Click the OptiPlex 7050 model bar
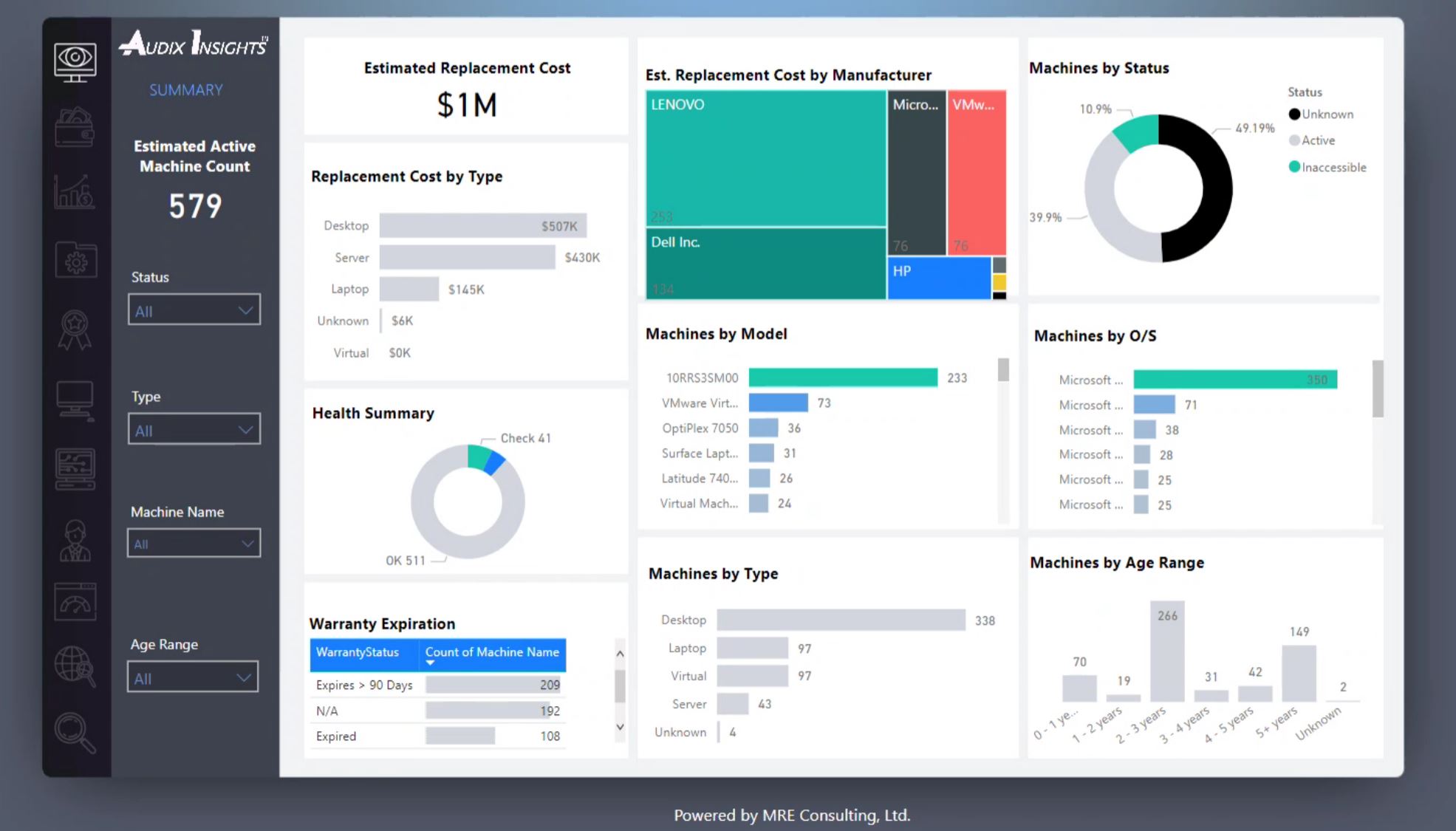This screenshot has height=831, width=1456. pyautogui.click(x=763, y=428)
